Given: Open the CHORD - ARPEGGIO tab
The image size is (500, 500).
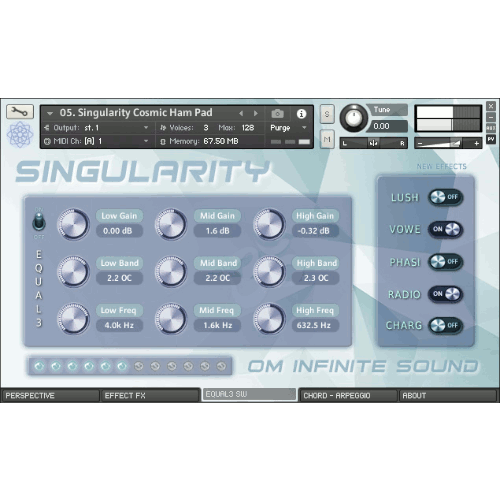Looking at the screenshot, I should click(x=348, y=396).
